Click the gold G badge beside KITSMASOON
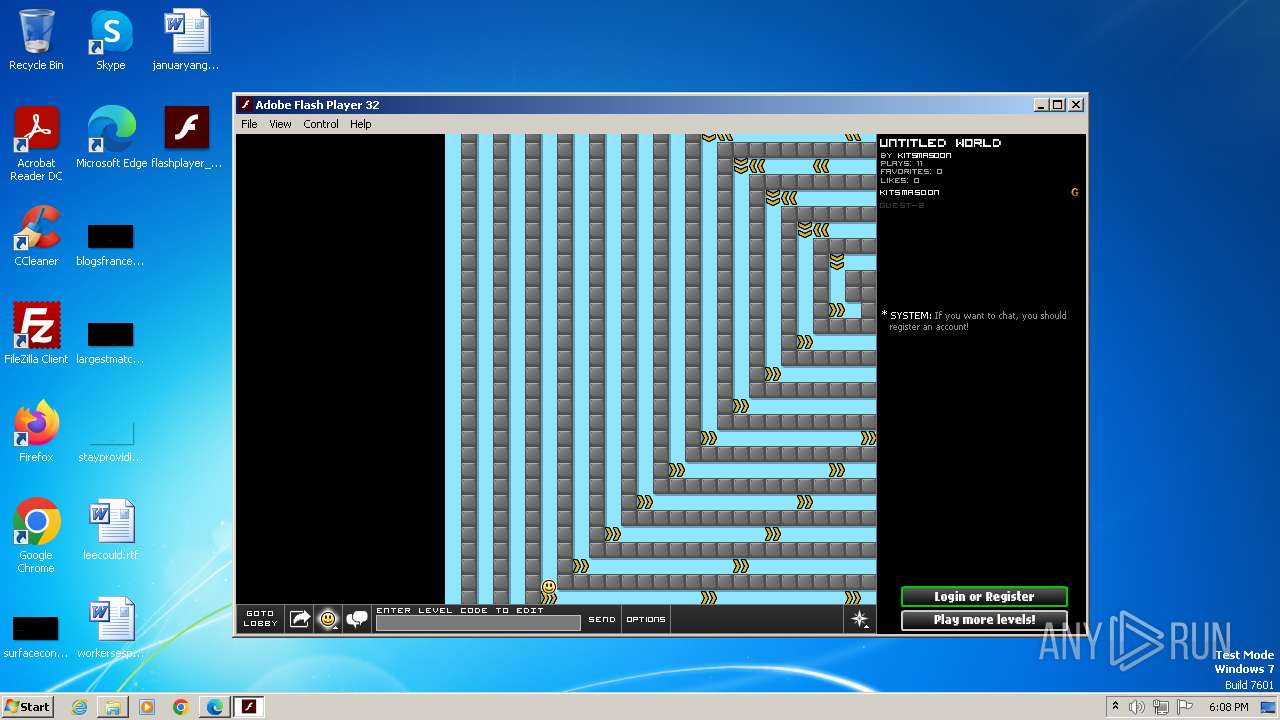 pyautogui.click(x=1075, y=192)
